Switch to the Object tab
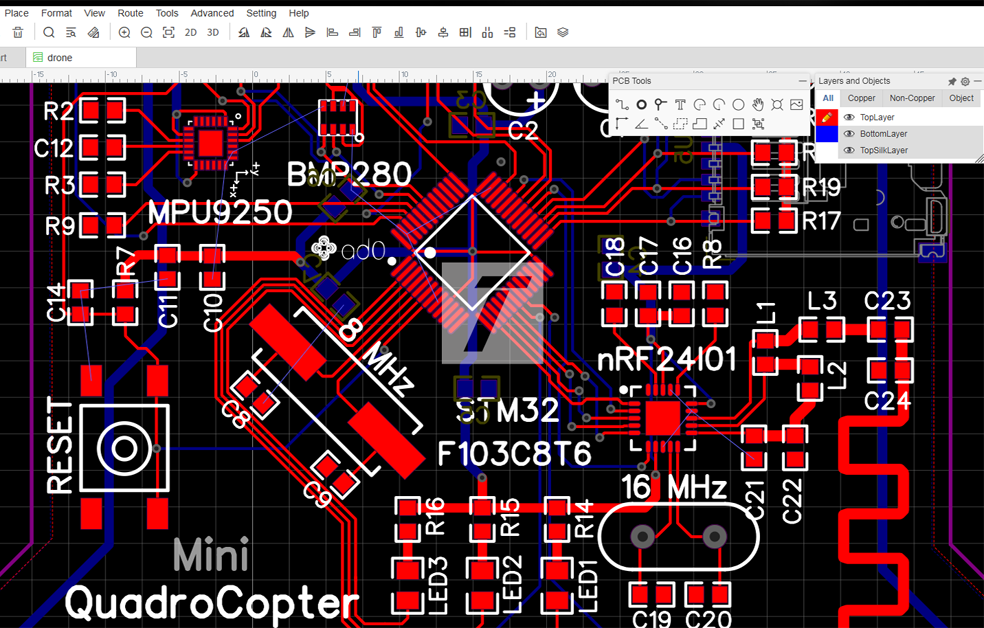 tap(961, 98)
